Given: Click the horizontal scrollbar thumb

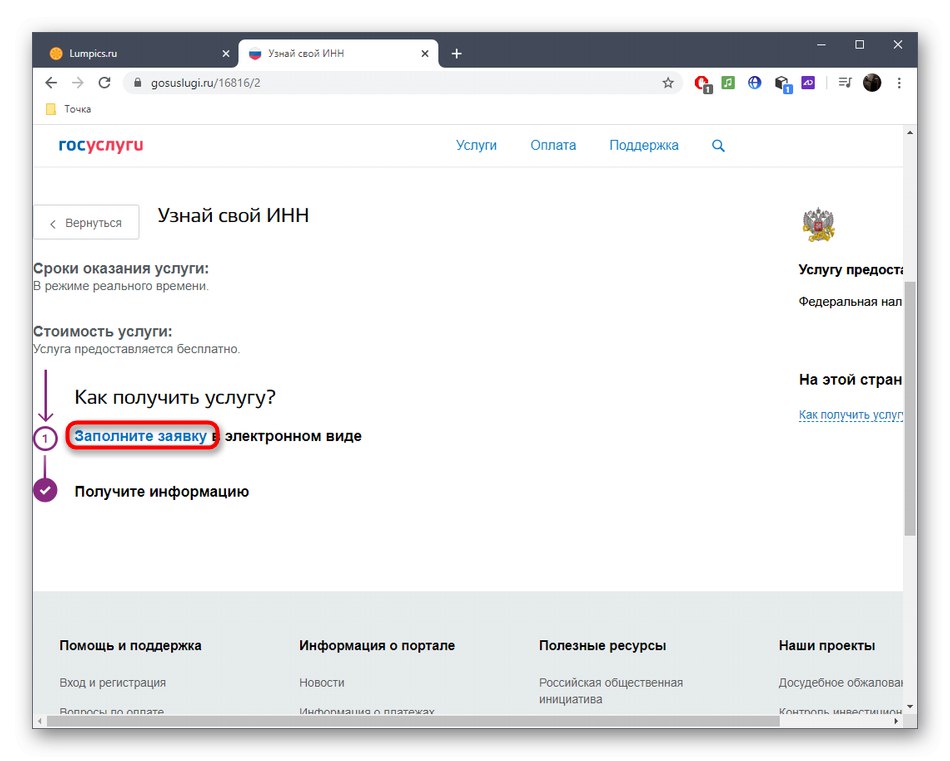Looking at the screenshot, I should pyautogui.click(x=413, y=721).
